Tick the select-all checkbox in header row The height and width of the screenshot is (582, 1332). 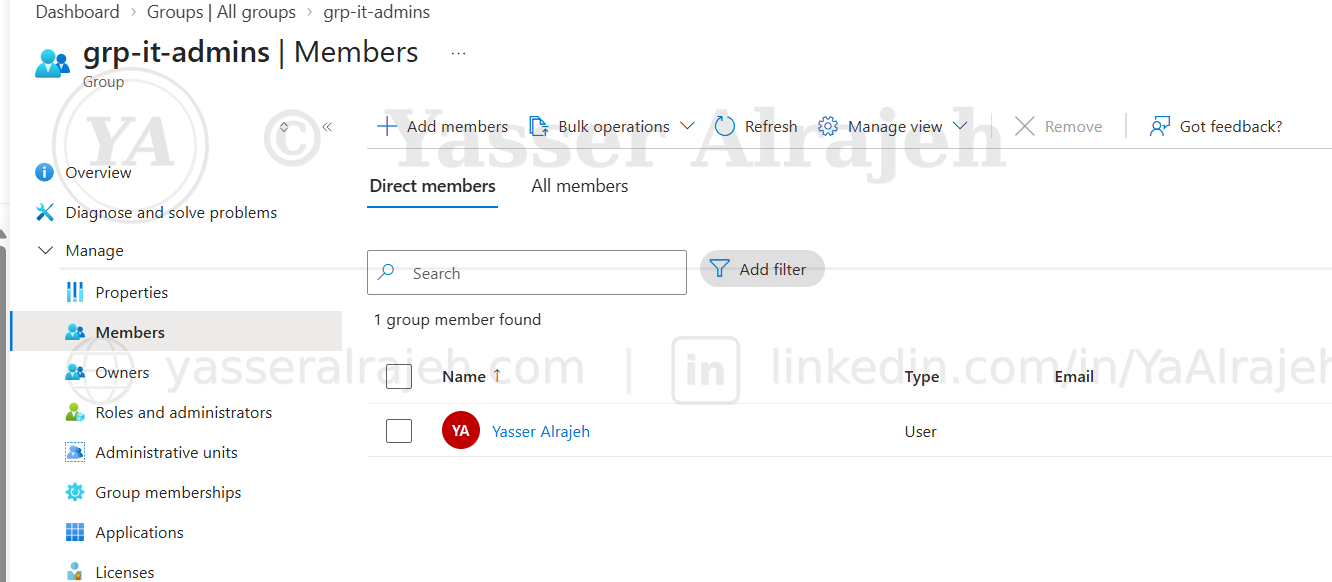[x=399, y=377]
